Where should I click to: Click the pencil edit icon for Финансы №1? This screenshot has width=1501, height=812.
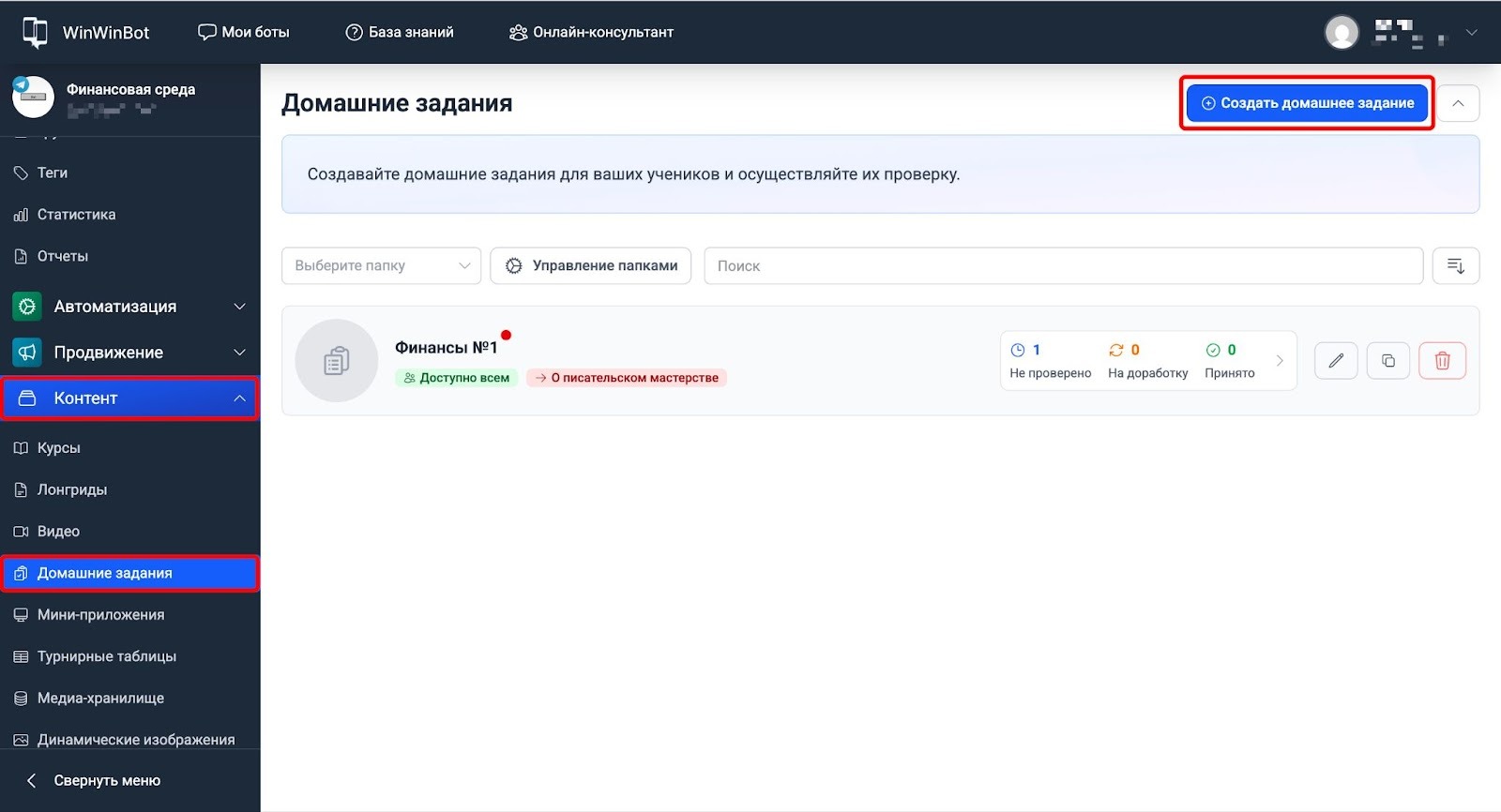click(x=1336, y=361)
